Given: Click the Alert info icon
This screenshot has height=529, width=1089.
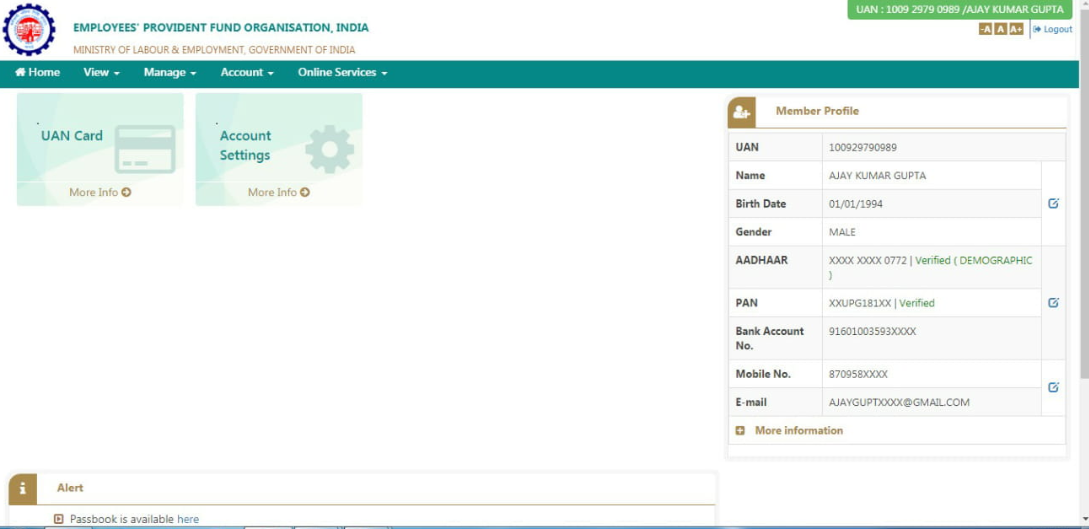Looking at the screenshot, I should coord(23,488).
